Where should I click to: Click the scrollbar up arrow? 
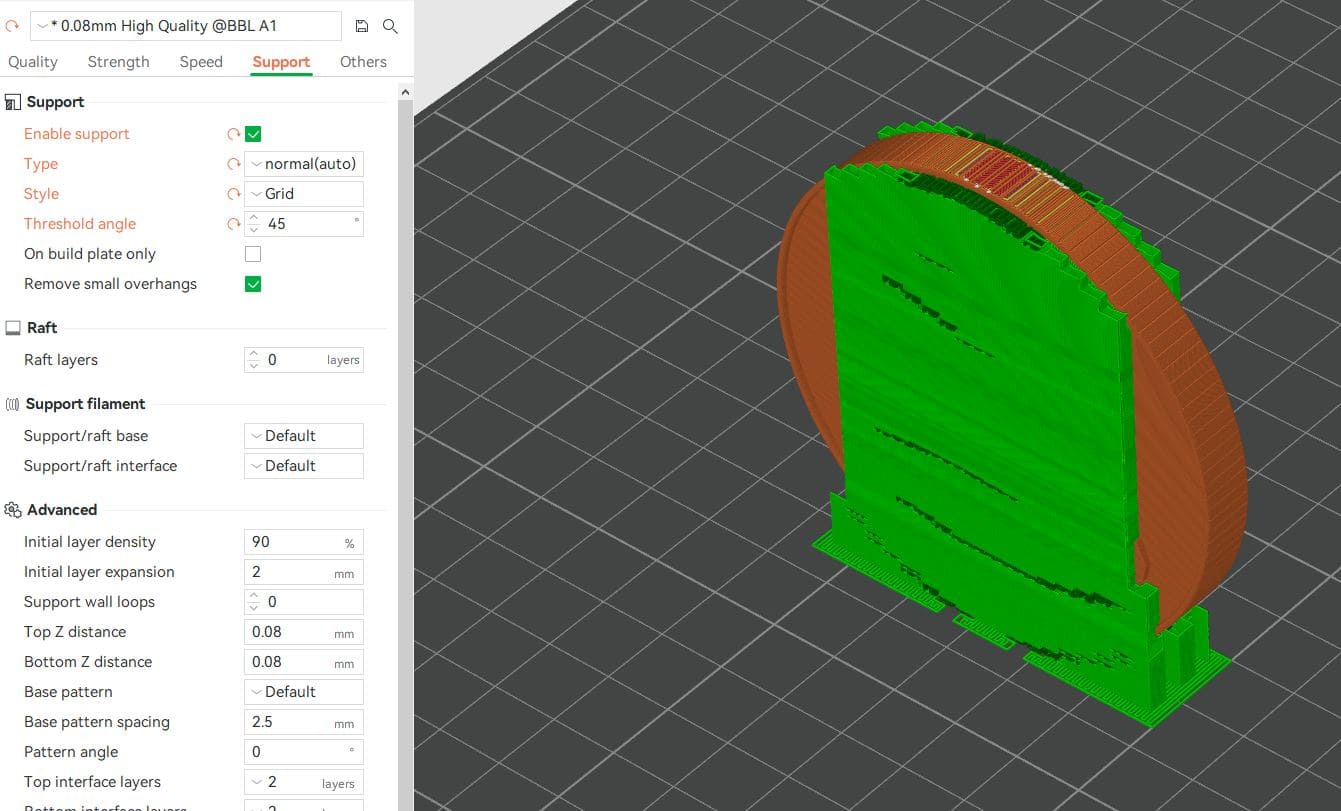pos(405,92)
